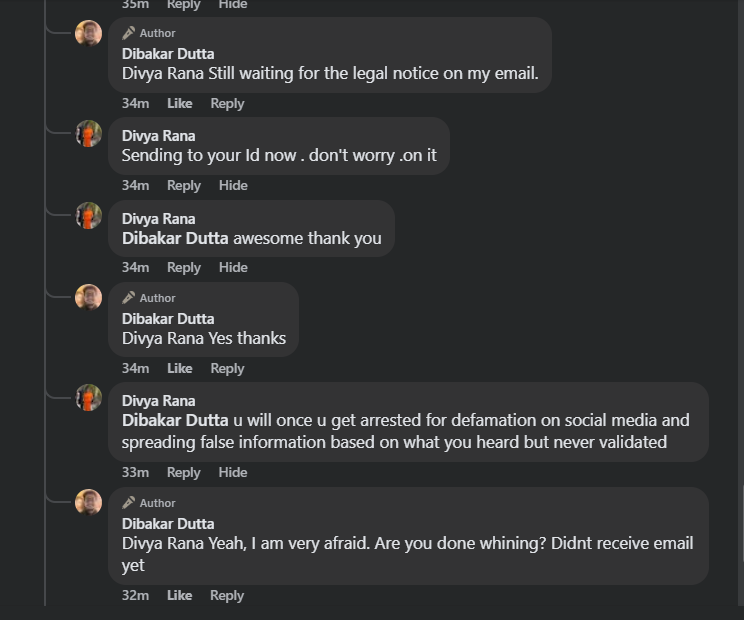
Task: Click Dibakar Dutta's avatar beside 'very afraid' comment
Action: tap(89, 502)
